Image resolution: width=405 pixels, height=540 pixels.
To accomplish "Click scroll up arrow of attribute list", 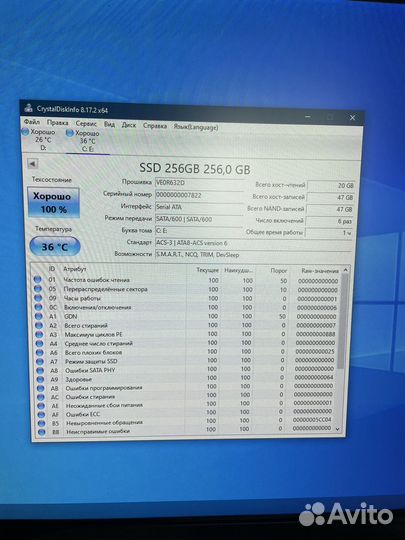I will pyautogui.click(x=345, y=270).
